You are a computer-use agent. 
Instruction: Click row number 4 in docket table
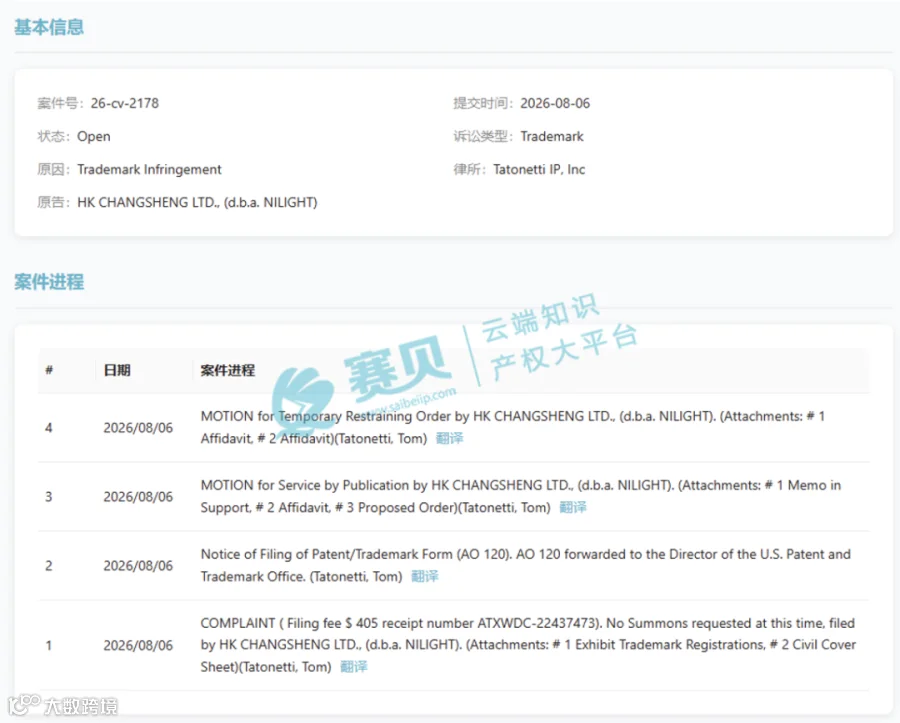coord(49,428)
